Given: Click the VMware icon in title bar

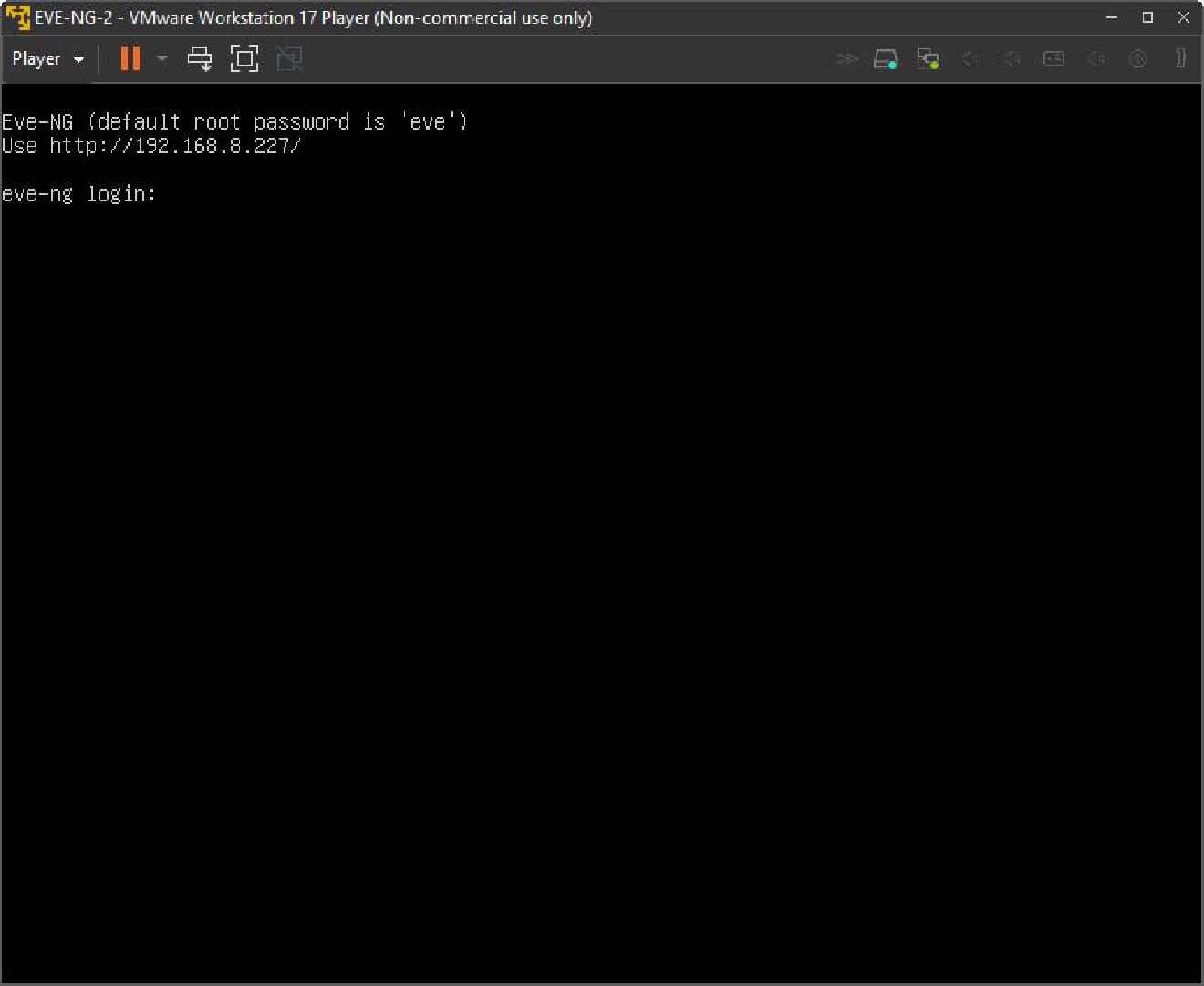Looking at the screenshot, I should [x=17, y=17].
